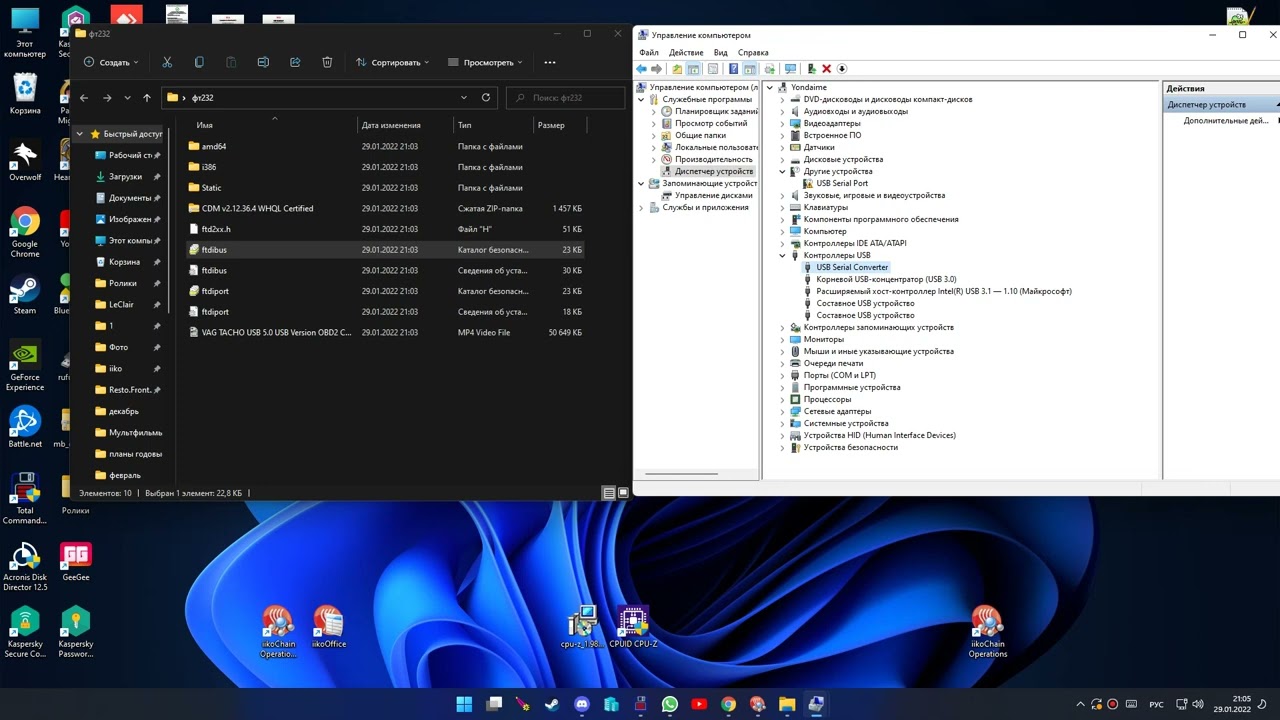Select CDM v2.12.36.4 WHQL Certified archive
The image size is (1280, 720).
point(257,208)
